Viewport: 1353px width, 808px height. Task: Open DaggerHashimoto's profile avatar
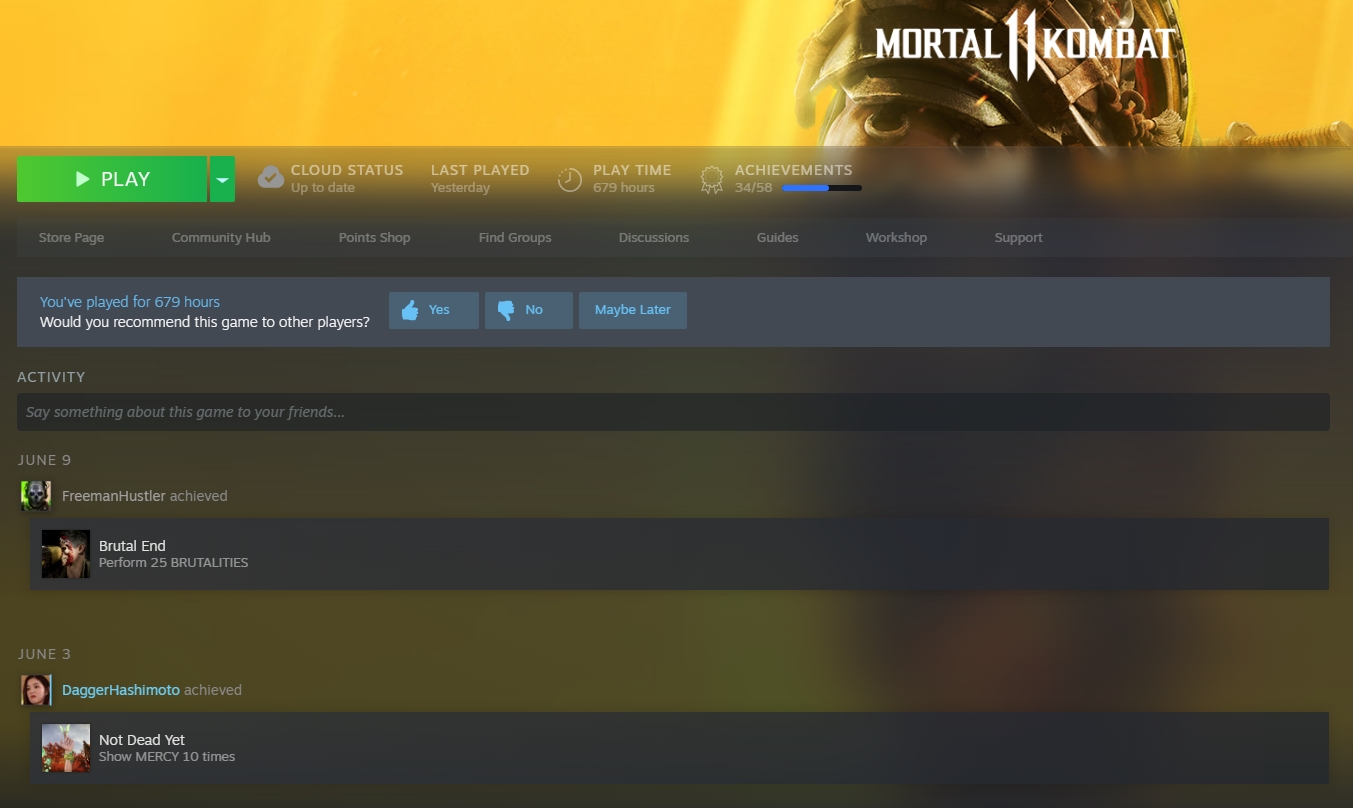pyautogui.click(x=36, y=690)
